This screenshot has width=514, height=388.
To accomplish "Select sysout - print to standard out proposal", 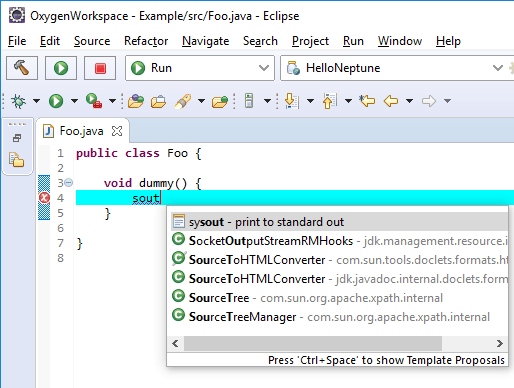I will coord(340,222).
